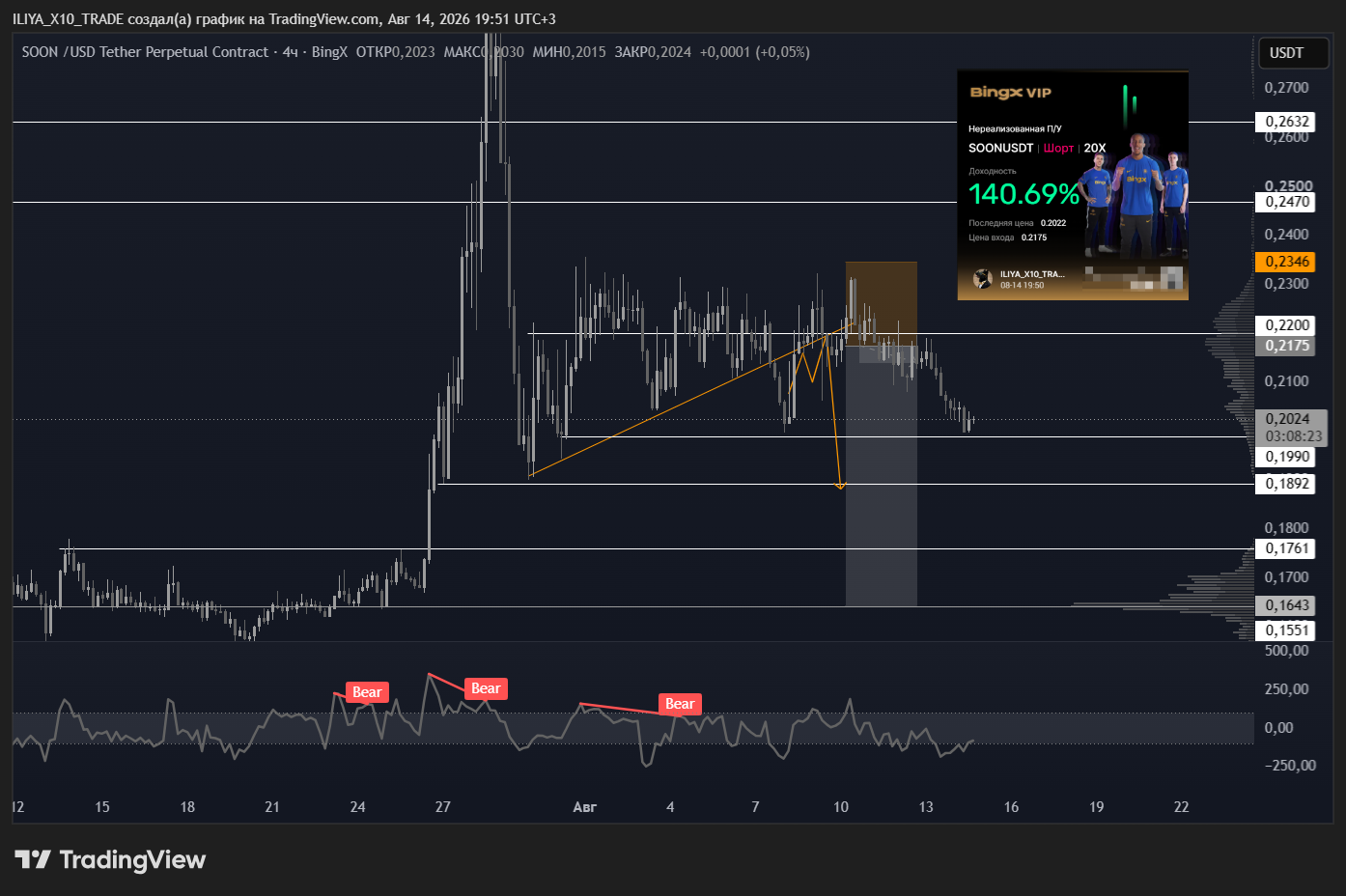
Task: Click the 22 date label on time axis
Action: [1182, 807]
